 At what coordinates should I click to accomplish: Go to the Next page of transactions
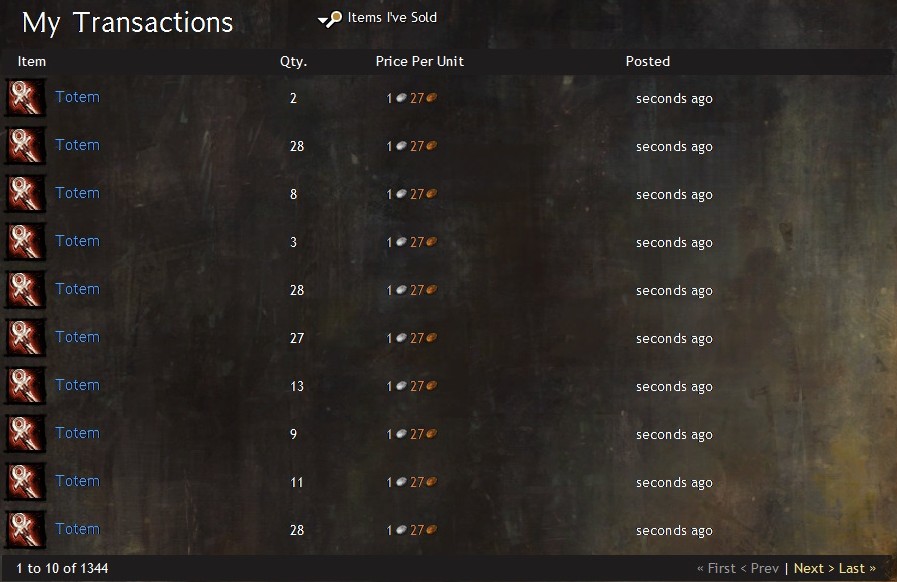(x=813, y=568)
